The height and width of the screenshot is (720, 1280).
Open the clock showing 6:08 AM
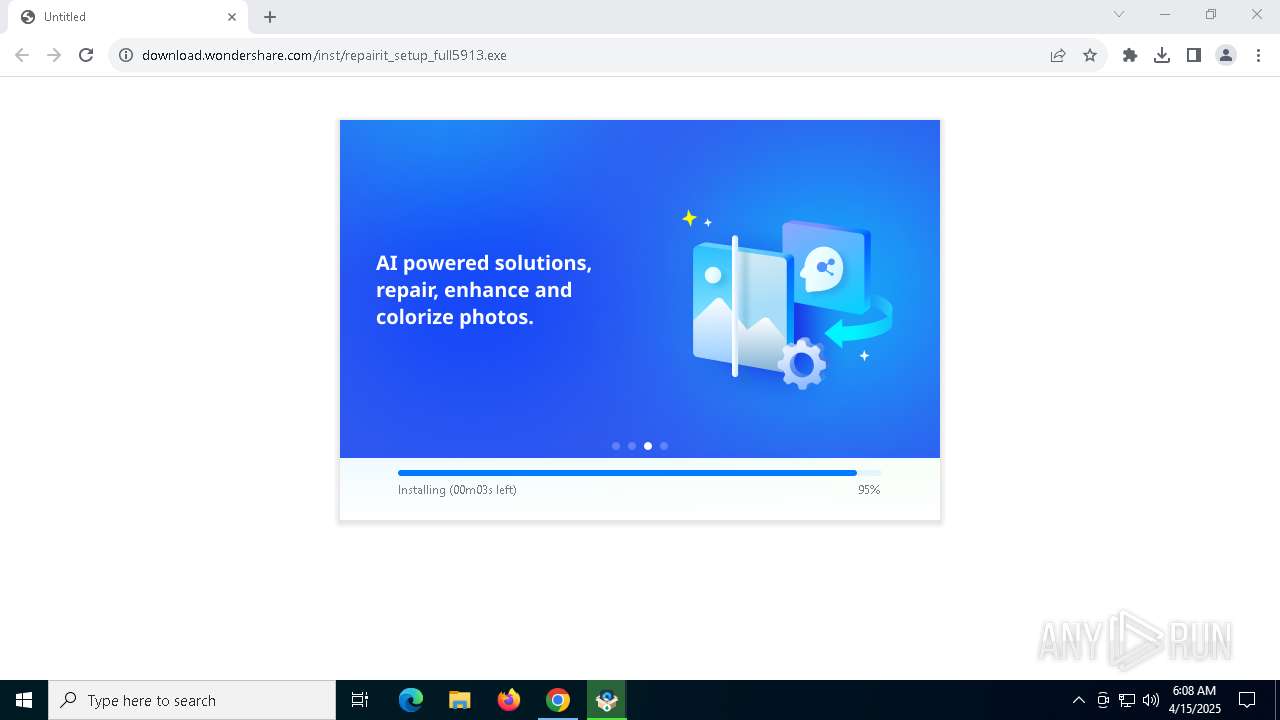(1194, 700)
